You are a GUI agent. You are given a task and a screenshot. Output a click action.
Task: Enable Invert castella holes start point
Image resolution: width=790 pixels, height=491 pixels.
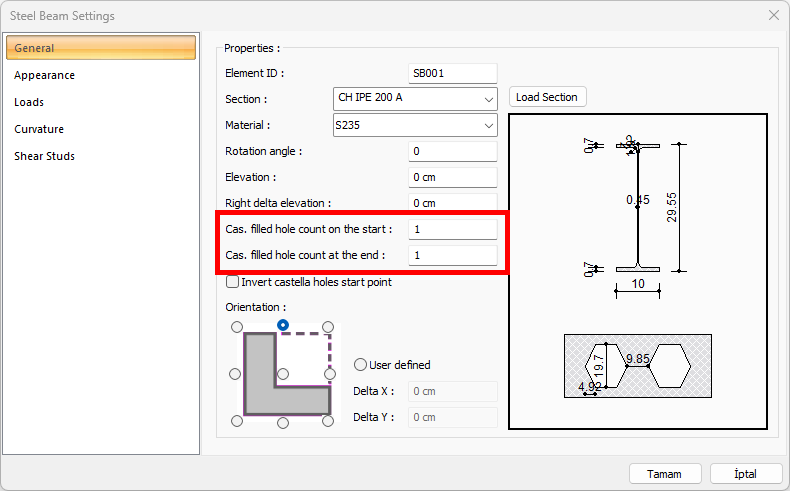click(x=233, y=282)
